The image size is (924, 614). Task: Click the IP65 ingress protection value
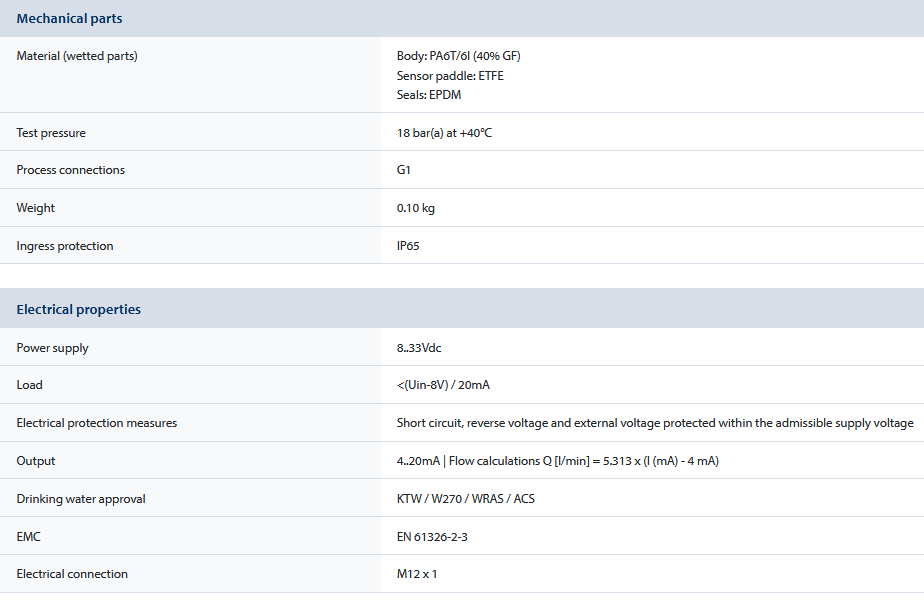coord(408,246)
